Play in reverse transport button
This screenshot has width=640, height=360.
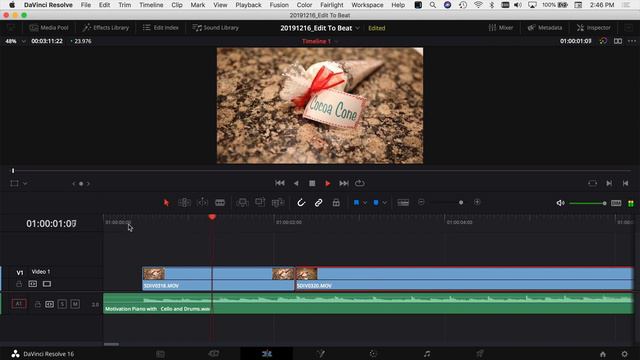[x=296, y=184]
